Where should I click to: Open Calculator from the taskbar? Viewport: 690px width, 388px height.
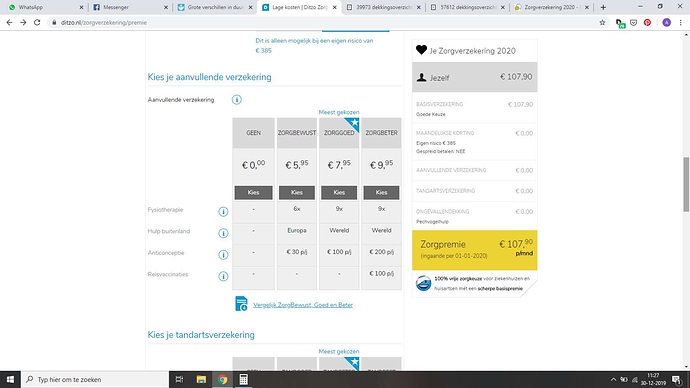pyautogui.click(x=243, y=379)
